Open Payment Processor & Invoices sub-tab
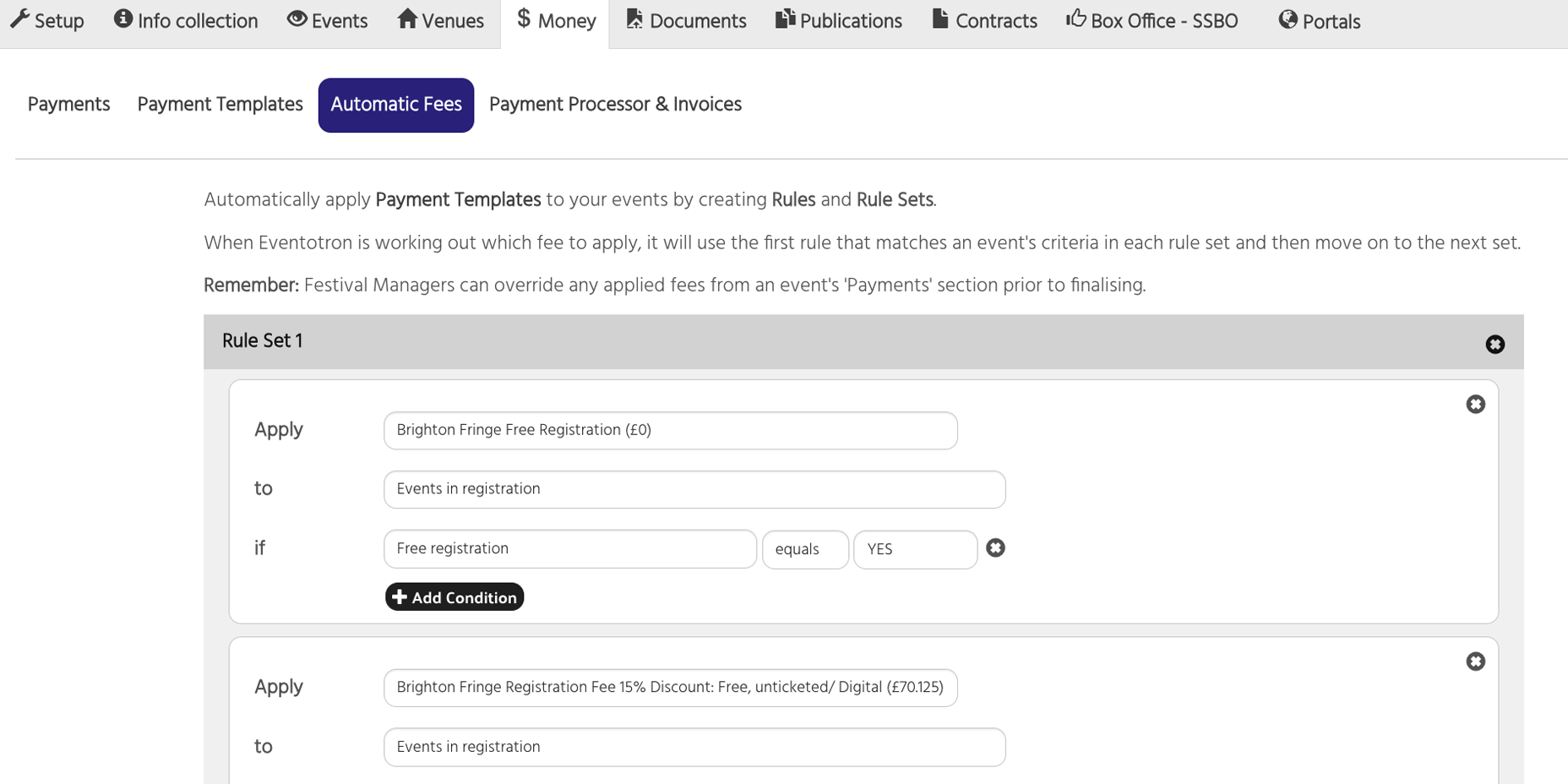 coord(615,105)
